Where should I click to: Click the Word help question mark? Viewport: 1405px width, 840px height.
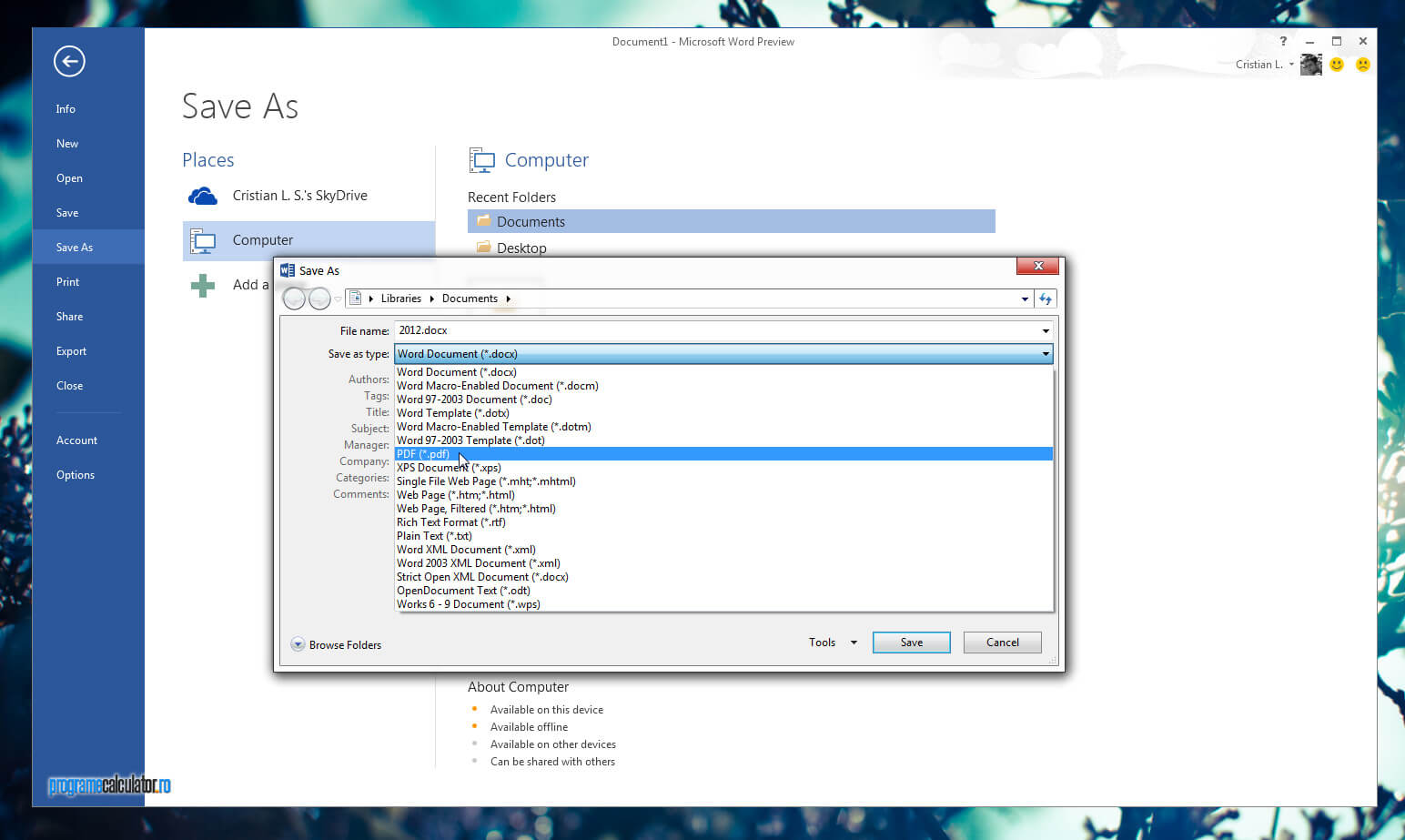tap(1283, 41)
